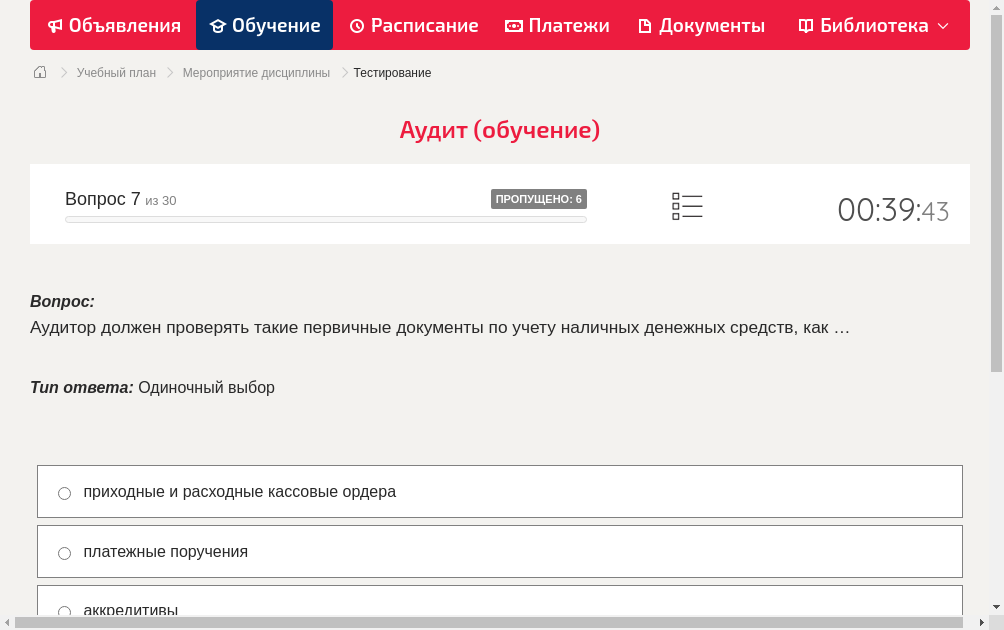
Task: Click the document icon next to Документы
Action: [x=645, y=25]
